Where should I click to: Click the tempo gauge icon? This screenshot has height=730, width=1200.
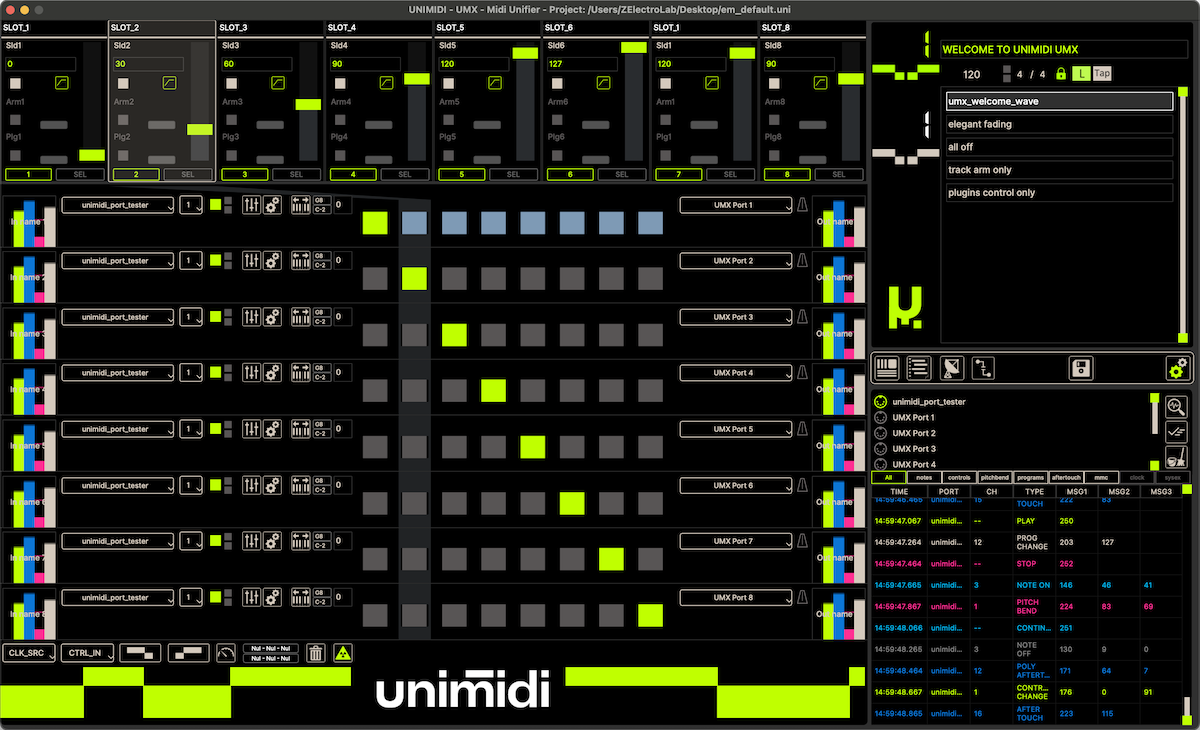pos(226,653)
